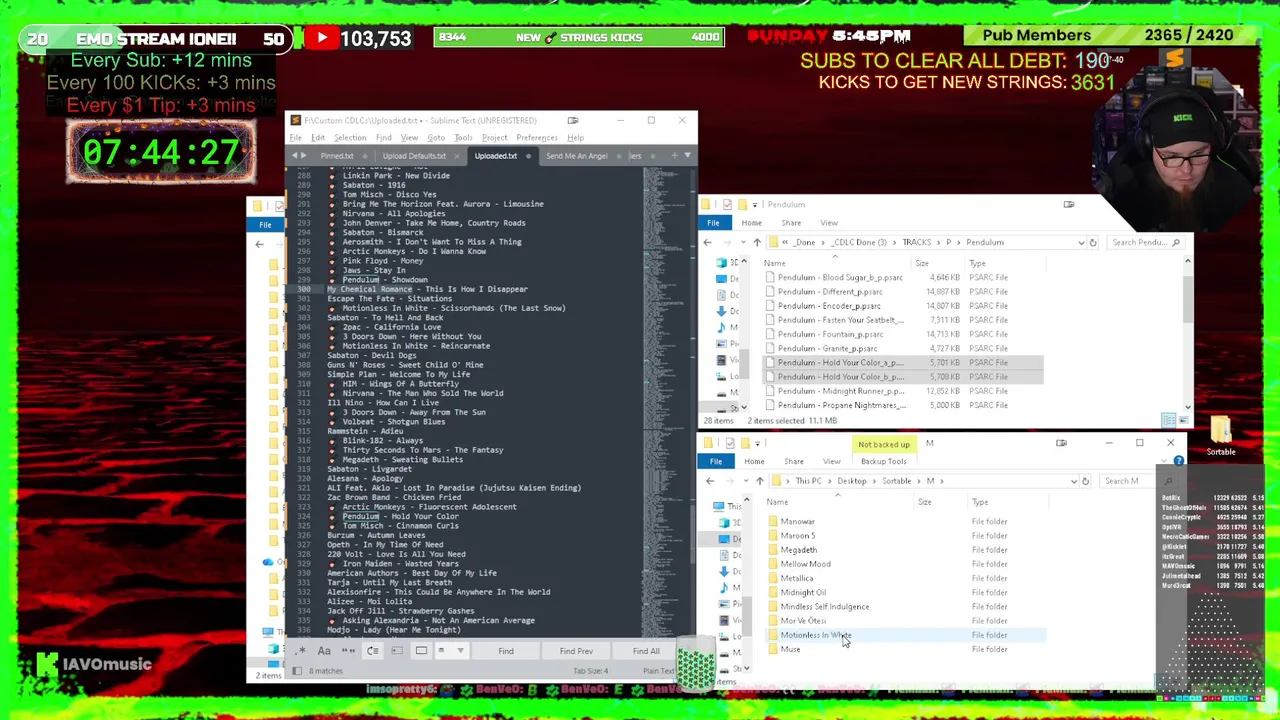
Task: Select Pendulum - Blood Sugar_b_p.psarc file
Action: [x=840, y=277]
